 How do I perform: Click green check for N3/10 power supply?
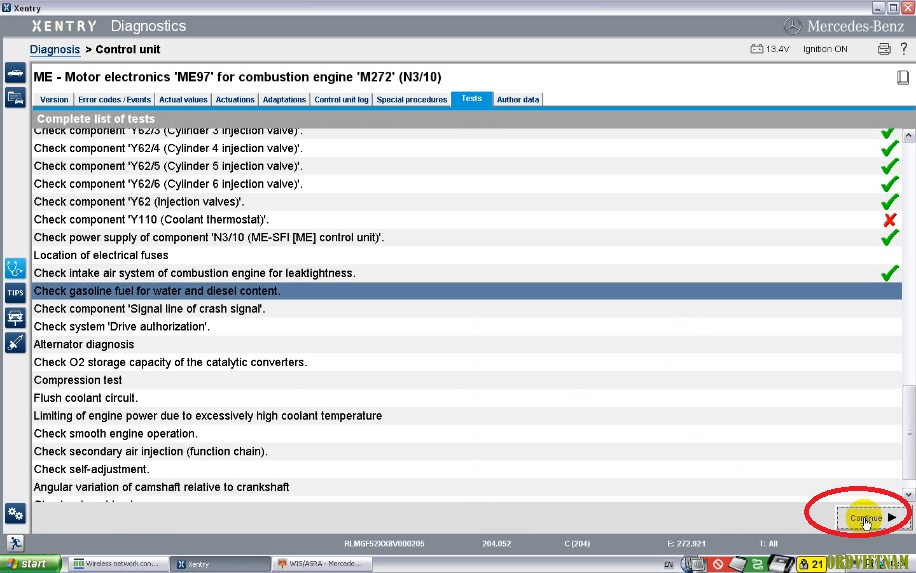click(889, 237)
